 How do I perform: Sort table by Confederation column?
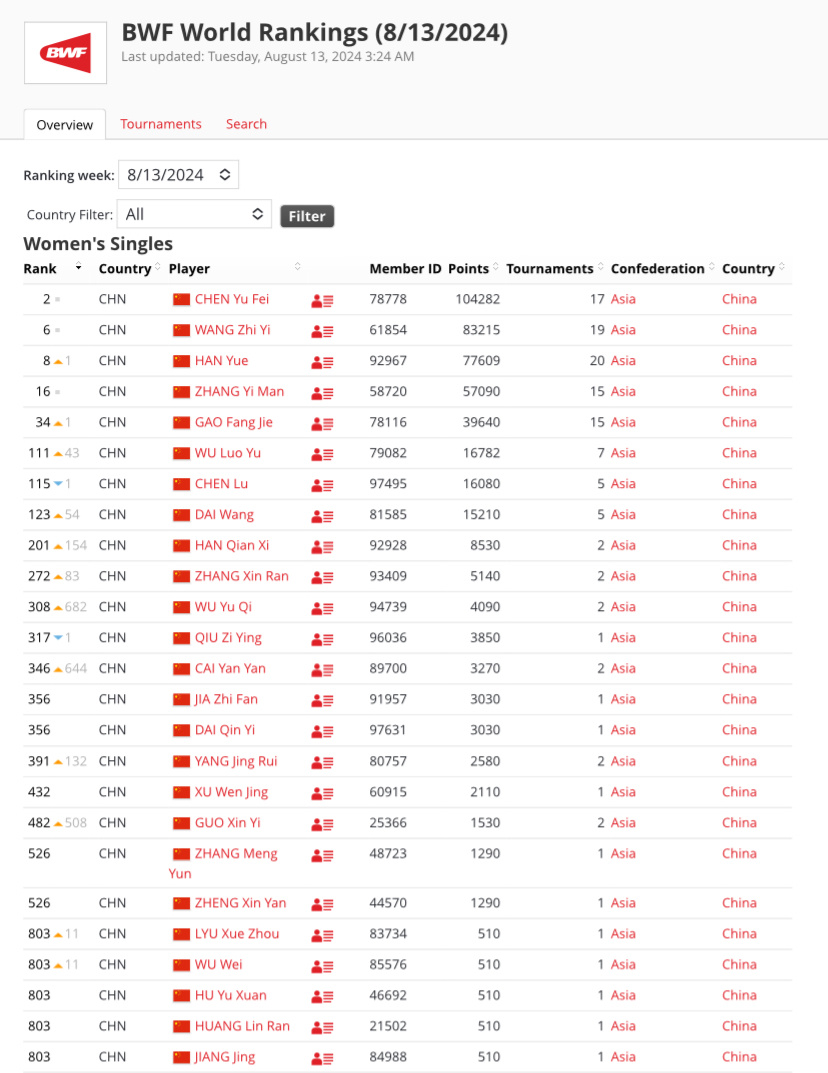point(662,268)
